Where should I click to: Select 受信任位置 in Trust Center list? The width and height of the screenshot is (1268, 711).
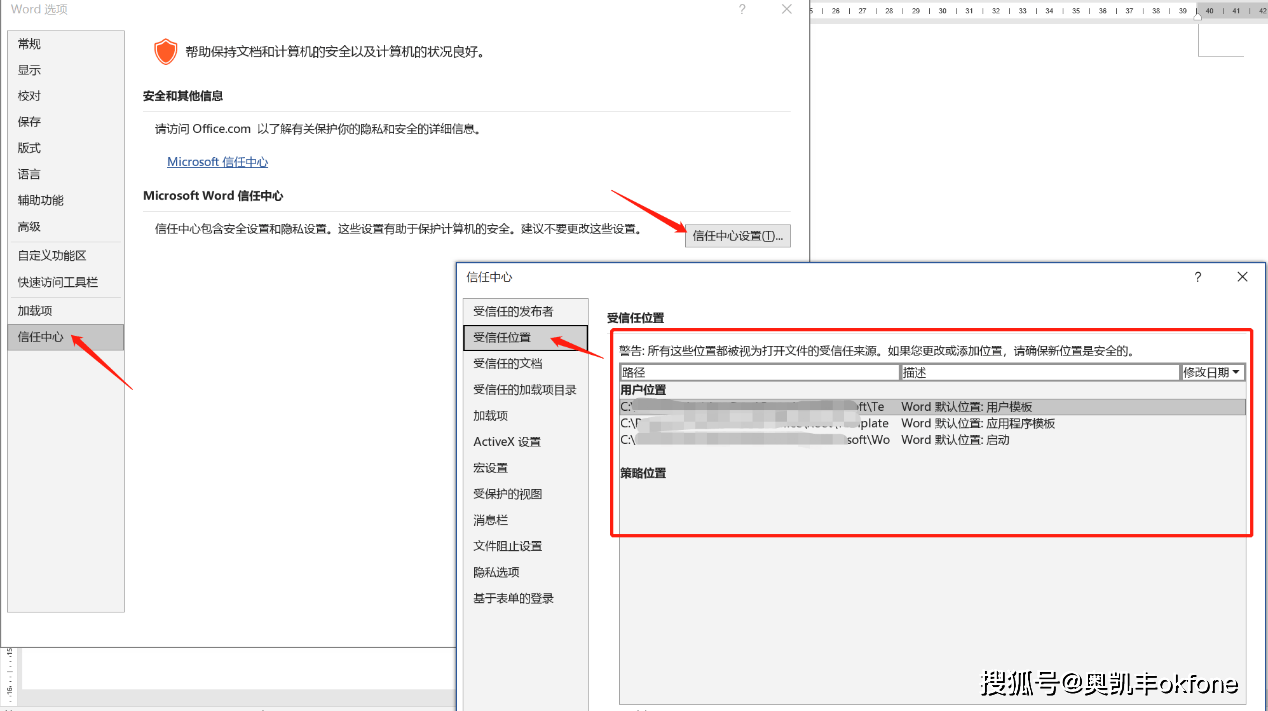point(502,338)
